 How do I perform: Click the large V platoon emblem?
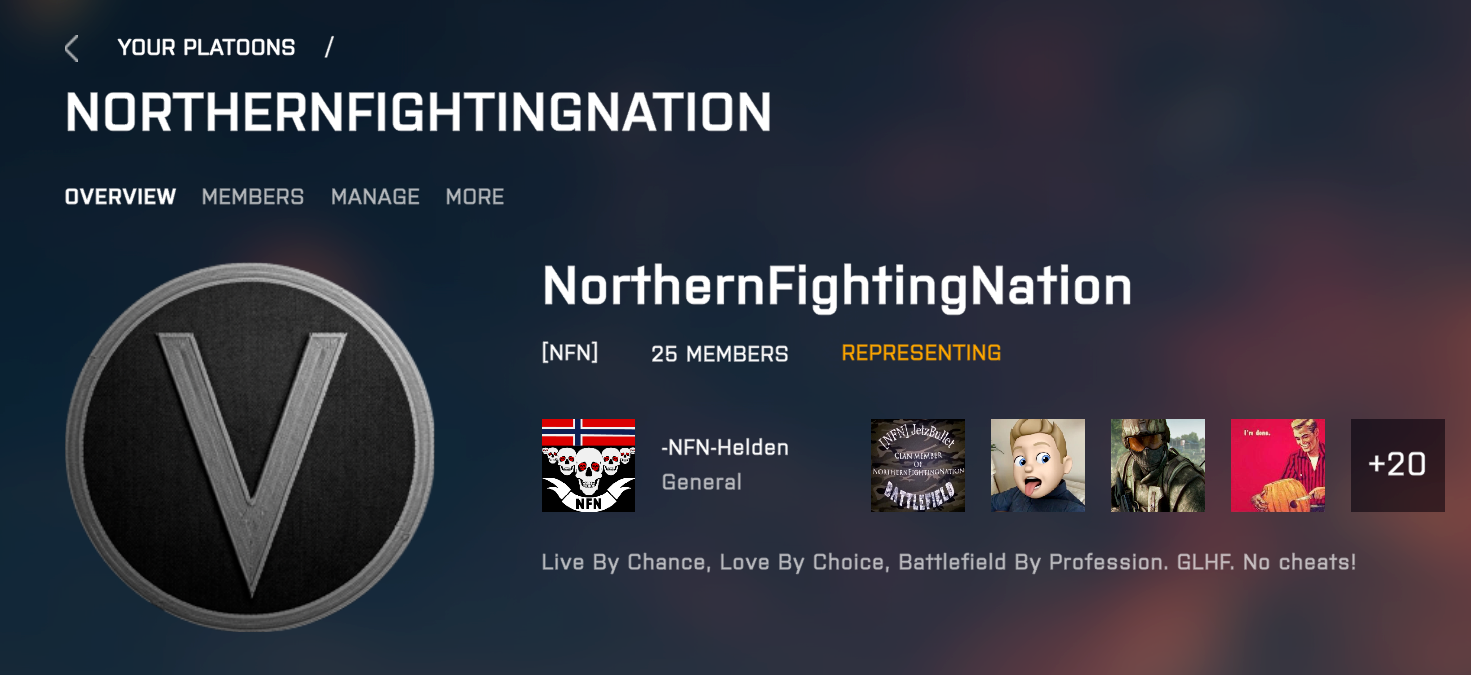[251, 447]
